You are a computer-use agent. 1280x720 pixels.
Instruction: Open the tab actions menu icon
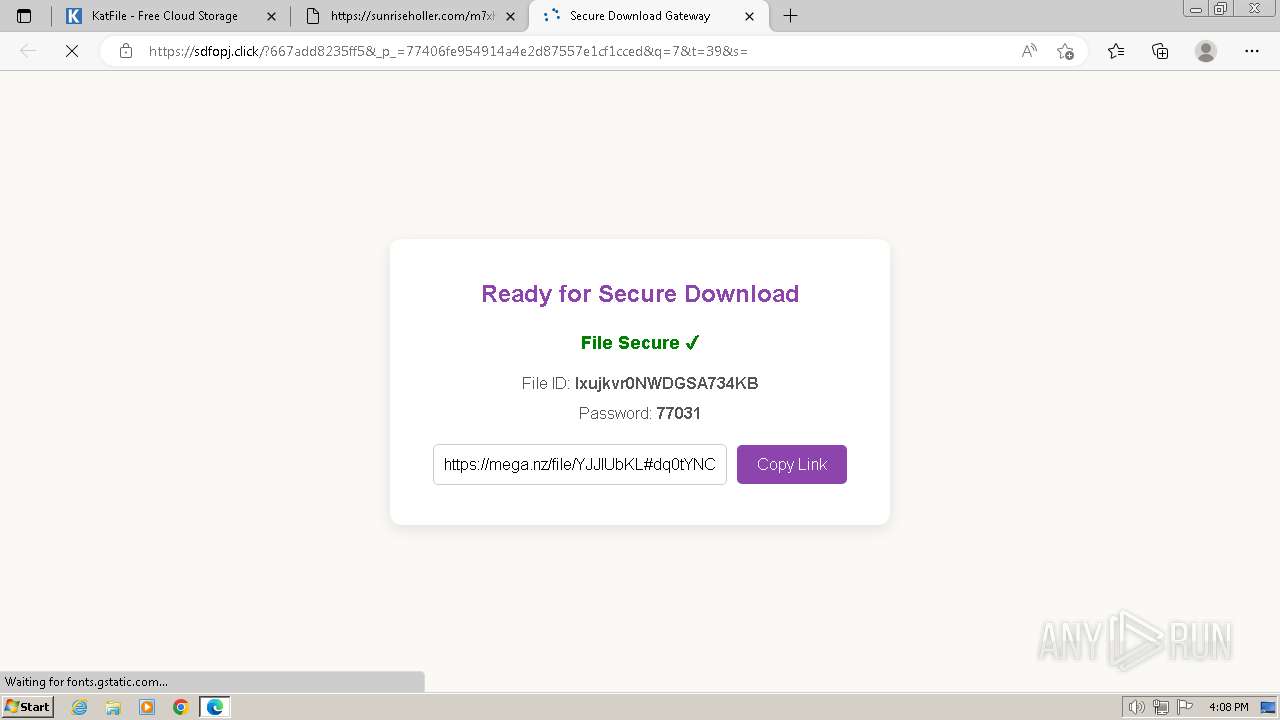[x=24, y=16]
